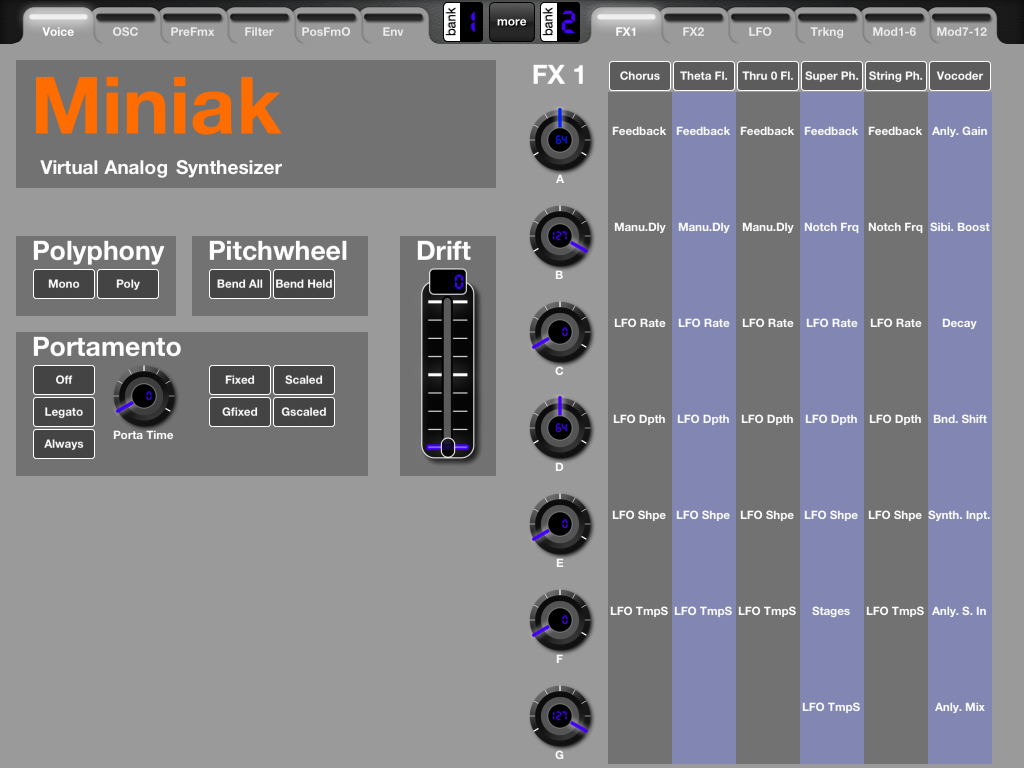Image resolution: width=1024 pixels, height=768 pixels.
Task: Choose the Chorus effect
Action: [640, 76]
